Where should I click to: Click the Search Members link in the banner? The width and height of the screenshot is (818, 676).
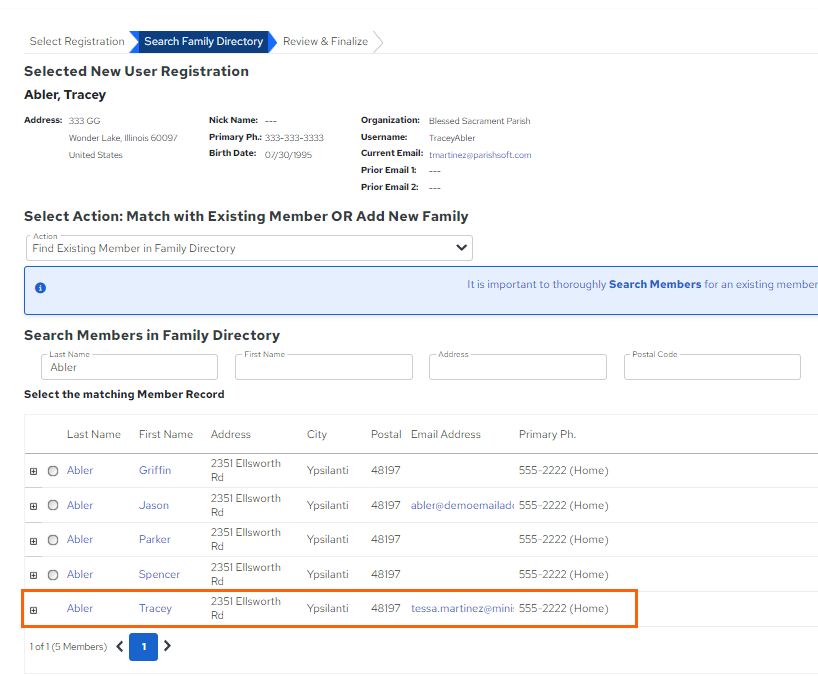[655, 284]
